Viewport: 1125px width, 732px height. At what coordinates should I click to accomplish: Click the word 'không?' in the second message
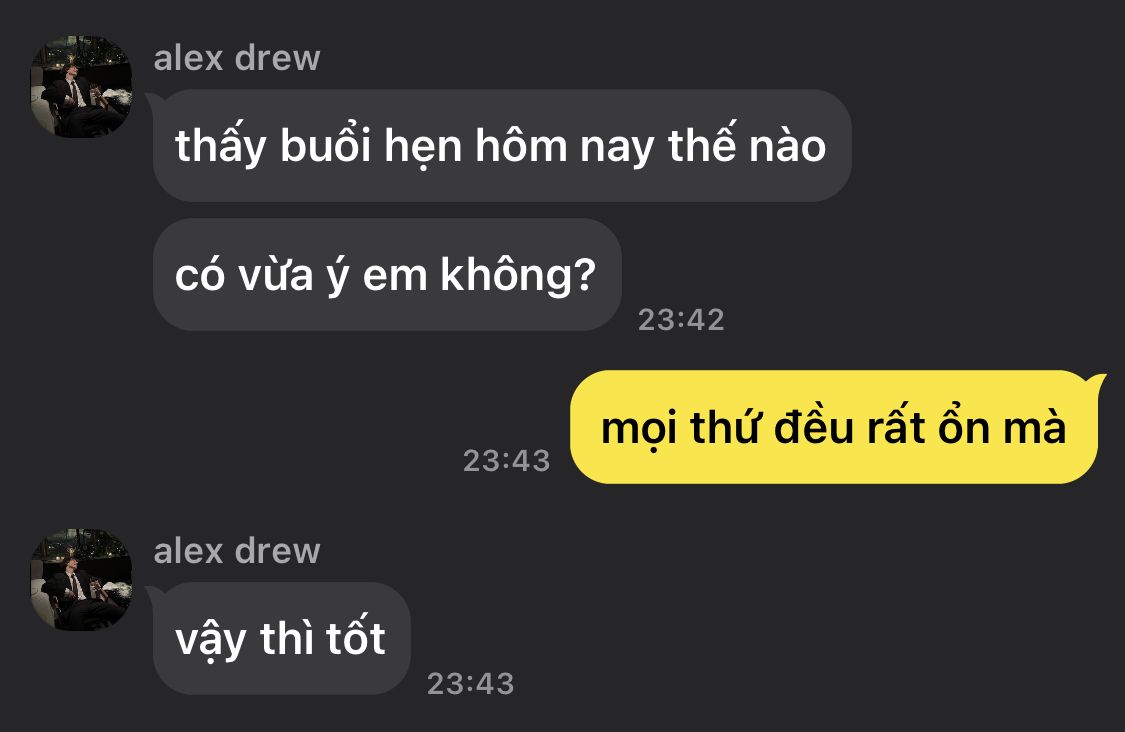[518, 276]
